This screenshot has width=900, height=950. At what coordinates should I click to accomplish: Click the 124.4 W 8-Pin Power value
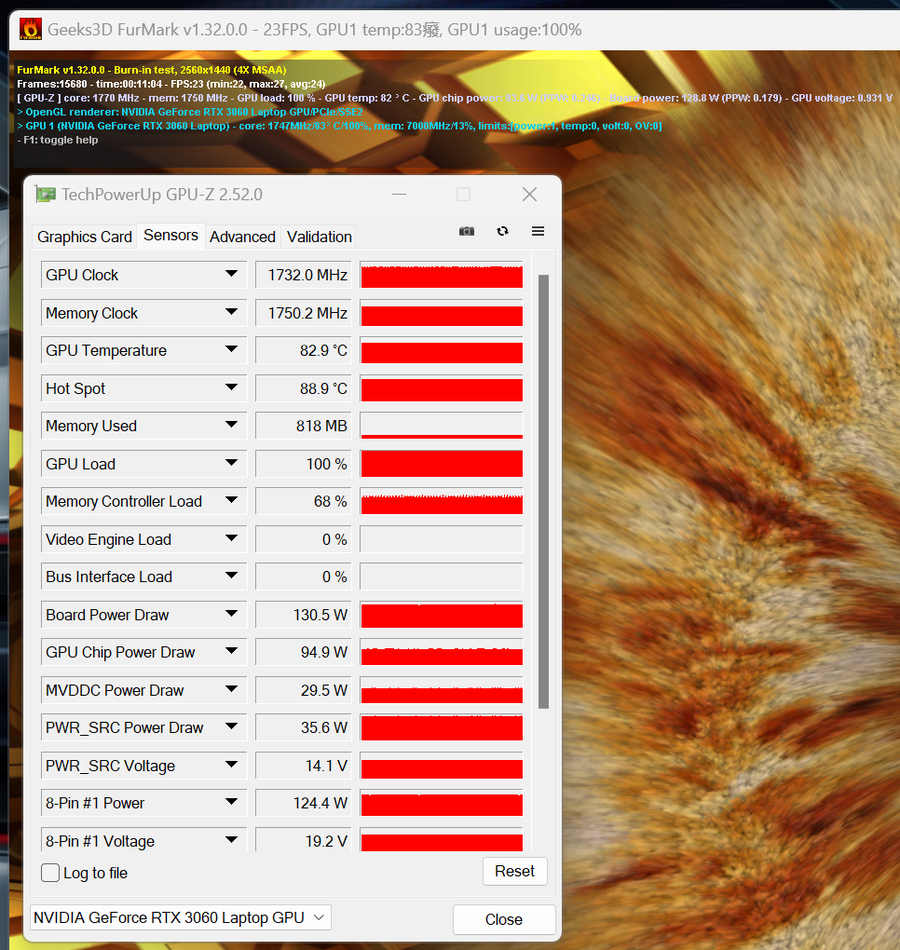[303, 803]
